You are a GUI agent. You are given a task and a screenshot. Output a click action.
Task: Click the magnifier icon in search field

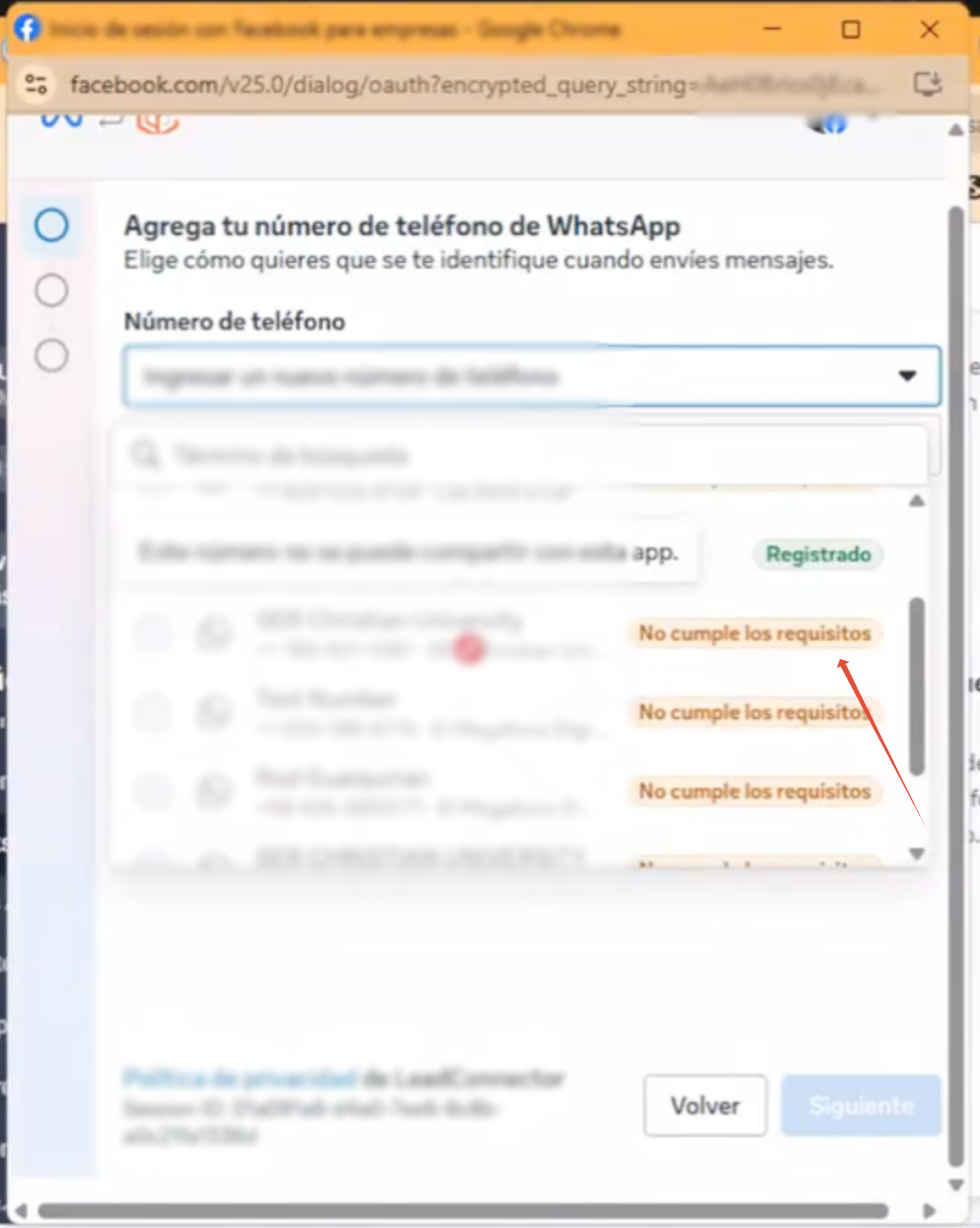tap(145, 455)
